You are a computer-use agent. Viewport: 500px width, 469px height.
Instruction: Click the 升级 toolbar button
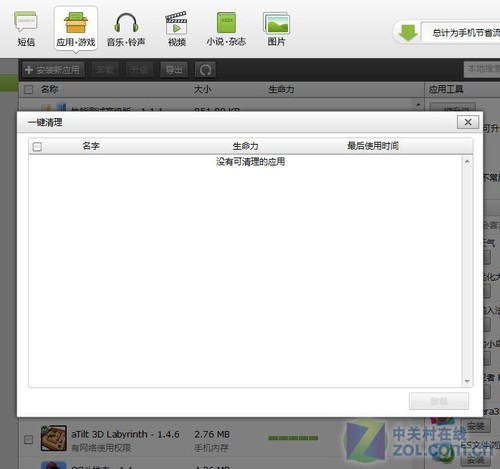[x=139, y=70]
